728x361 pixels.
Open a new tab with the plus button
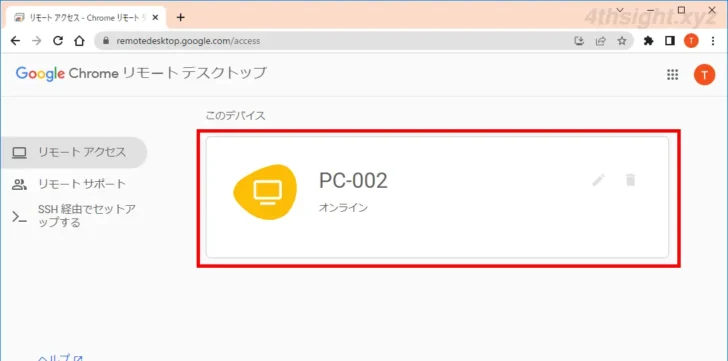click(x=181, y=17)
